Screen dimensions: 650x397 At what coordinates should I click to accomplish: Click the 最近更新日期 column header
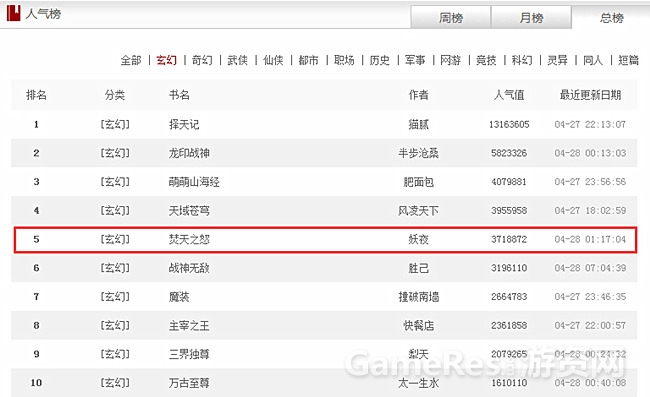(590, 95)
